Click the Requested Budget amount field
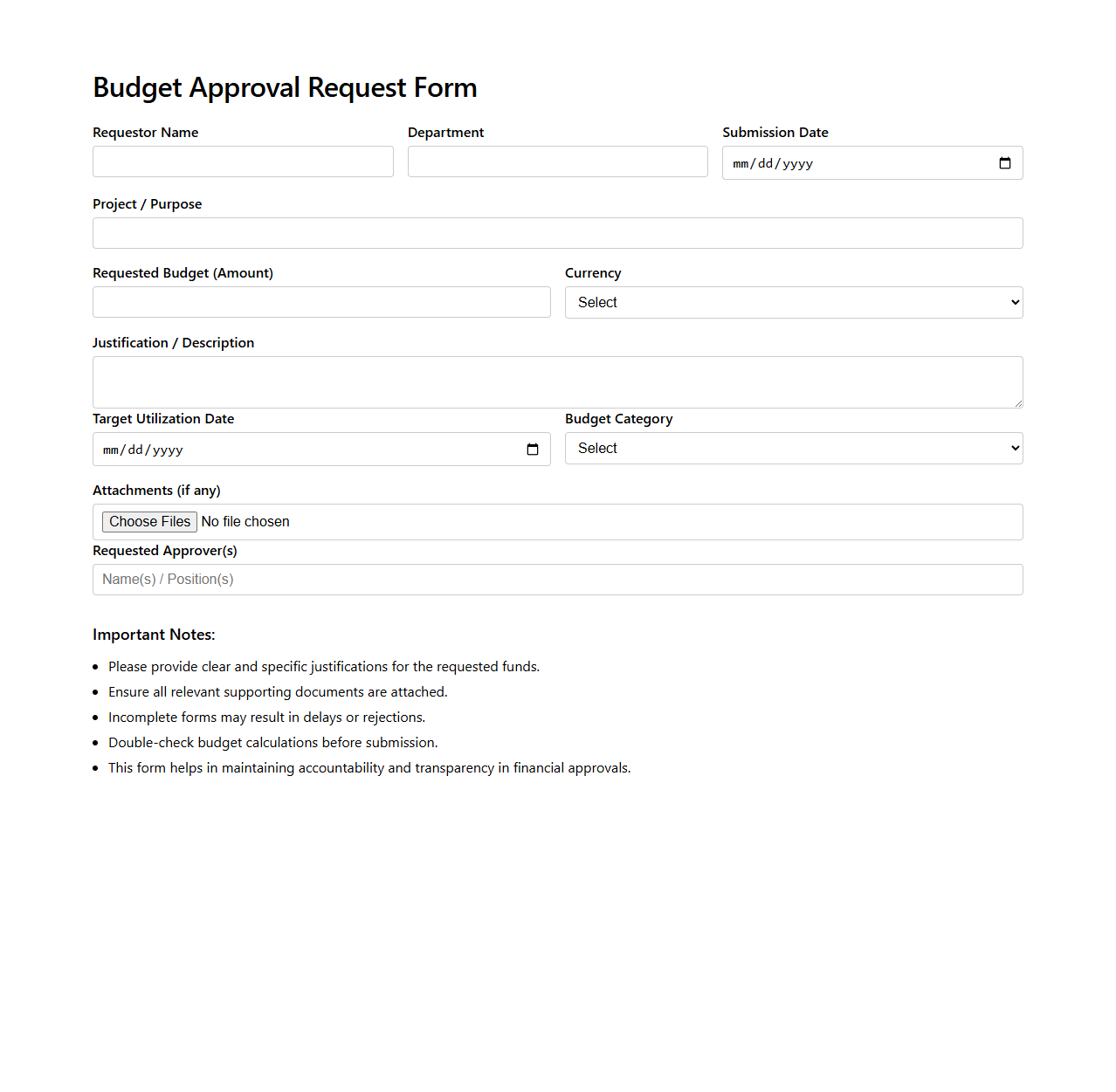 (321, 302)
